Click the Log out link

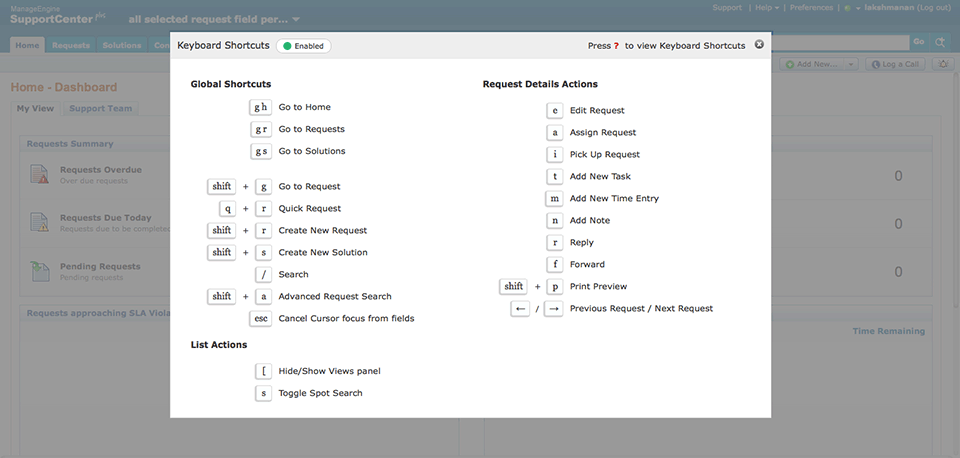tap(934, 8)
